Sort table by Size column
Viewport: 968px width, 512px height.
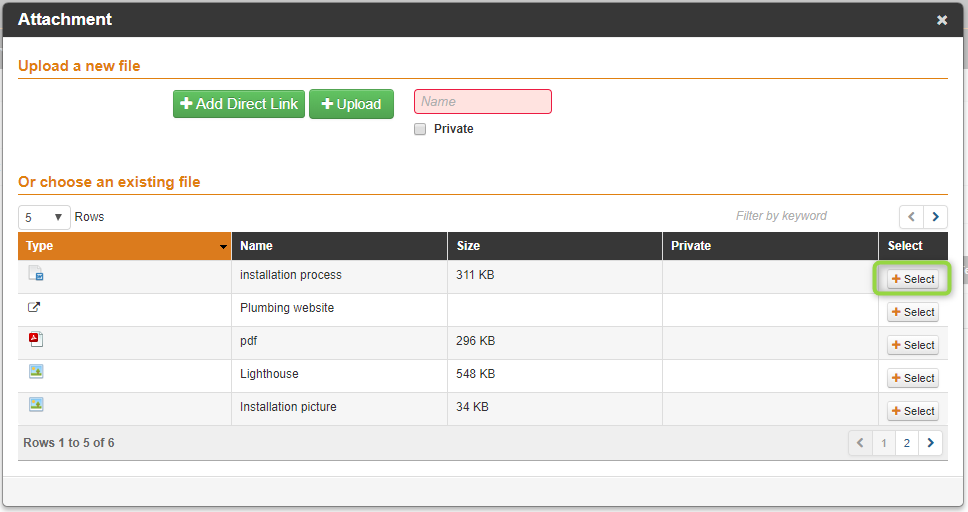pos(555,246)
